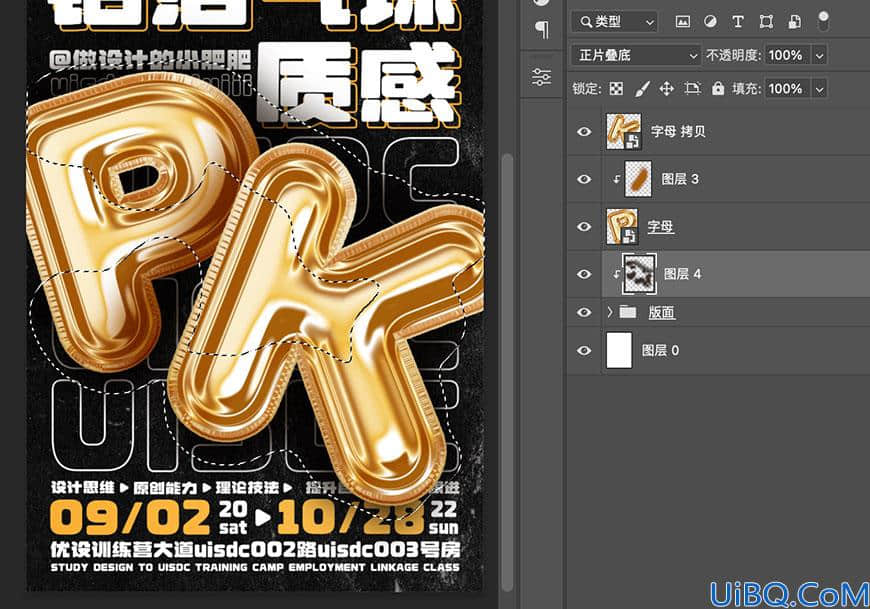Click the 版面 folder icon
The width and height of the screenshot is (870, 609).
[628, 312]
